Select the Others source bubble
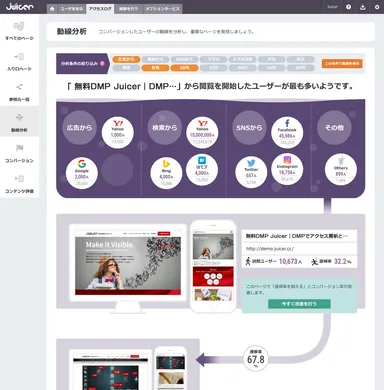This screenshot has width=384, height=390. (341, 169)
